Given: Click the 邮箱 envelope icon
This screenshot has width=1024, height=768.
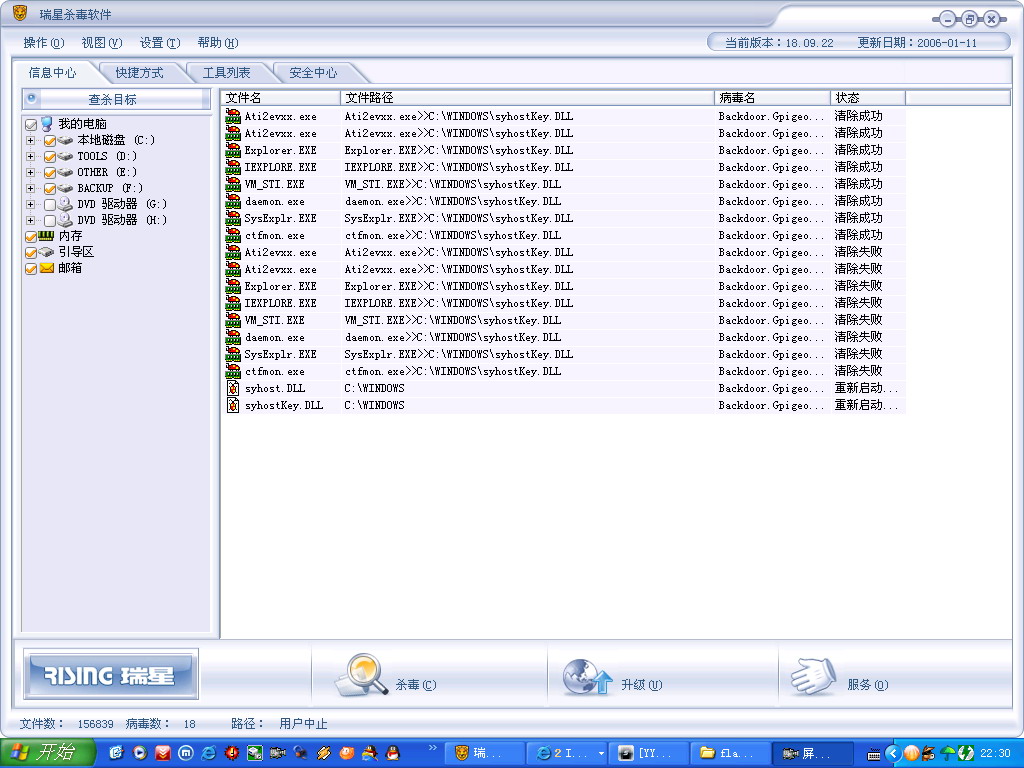Looking at the screenshot, I should coord(46,268).
